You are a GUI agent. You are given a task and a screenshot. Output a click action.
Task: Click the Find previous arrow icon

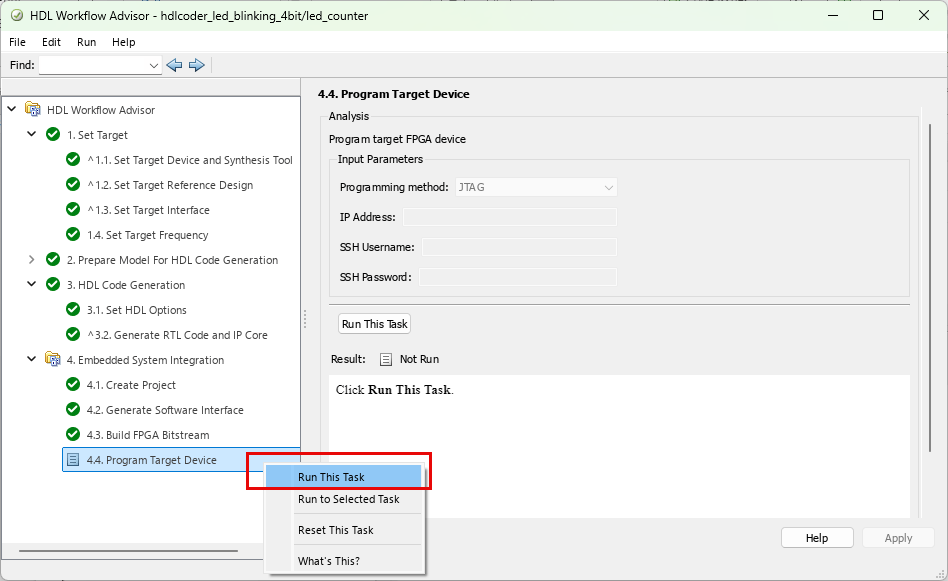point(174,65)
